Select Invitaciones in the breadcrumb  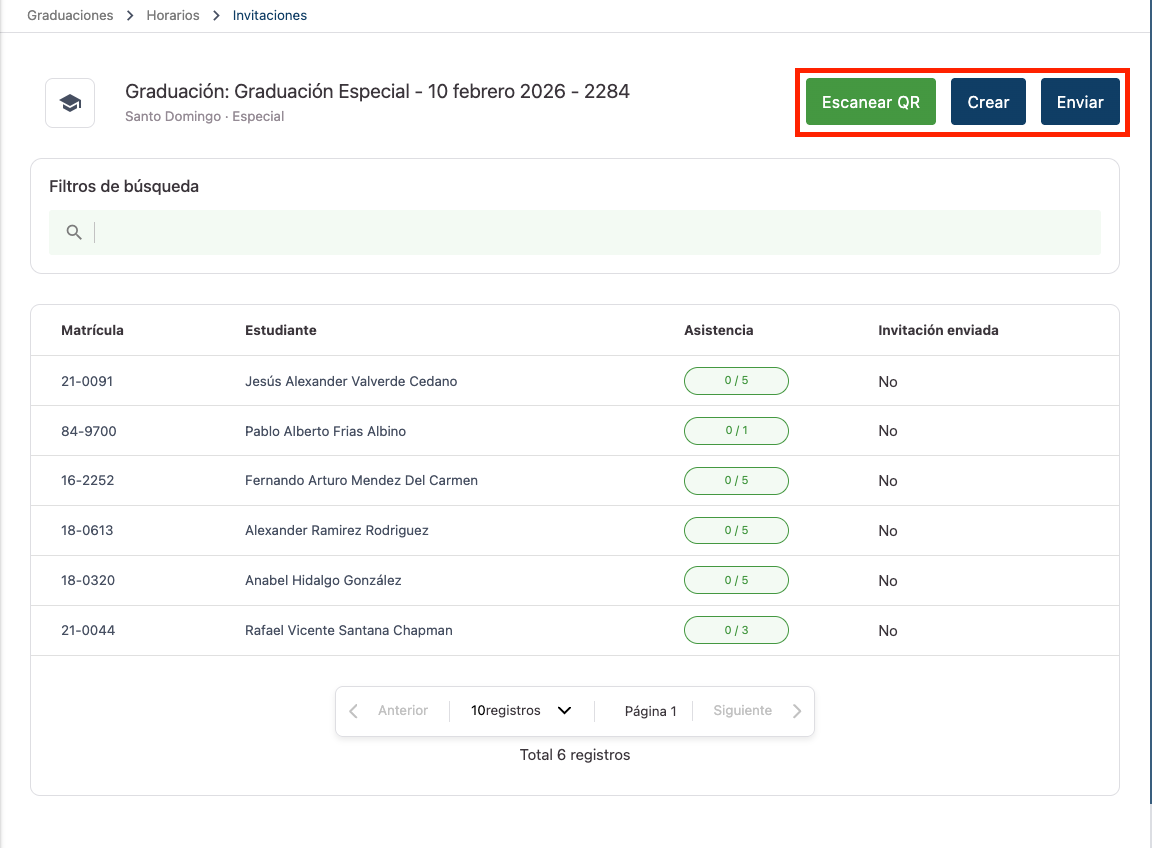pyautogui.click(x=270, y=16)
